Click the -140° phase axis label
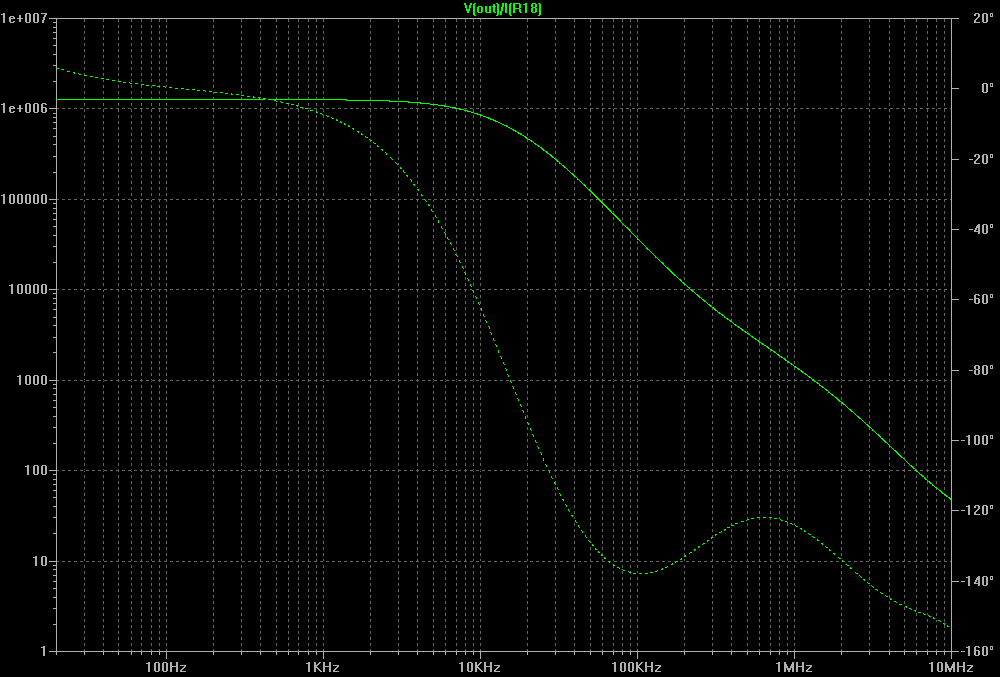This screenshot has width=1000, height=677. pos(977,581)
